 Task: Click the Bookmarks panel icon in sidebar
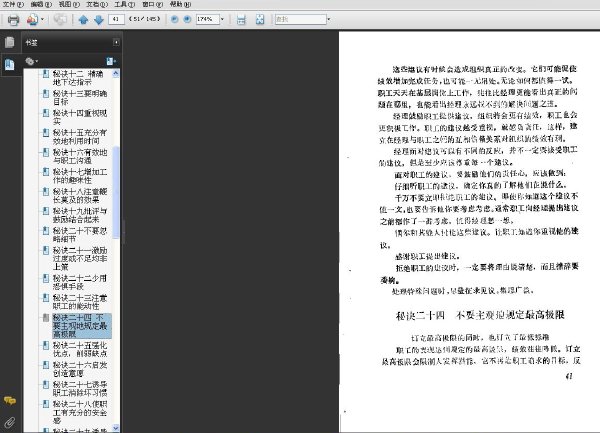click(x=10, y=64)
